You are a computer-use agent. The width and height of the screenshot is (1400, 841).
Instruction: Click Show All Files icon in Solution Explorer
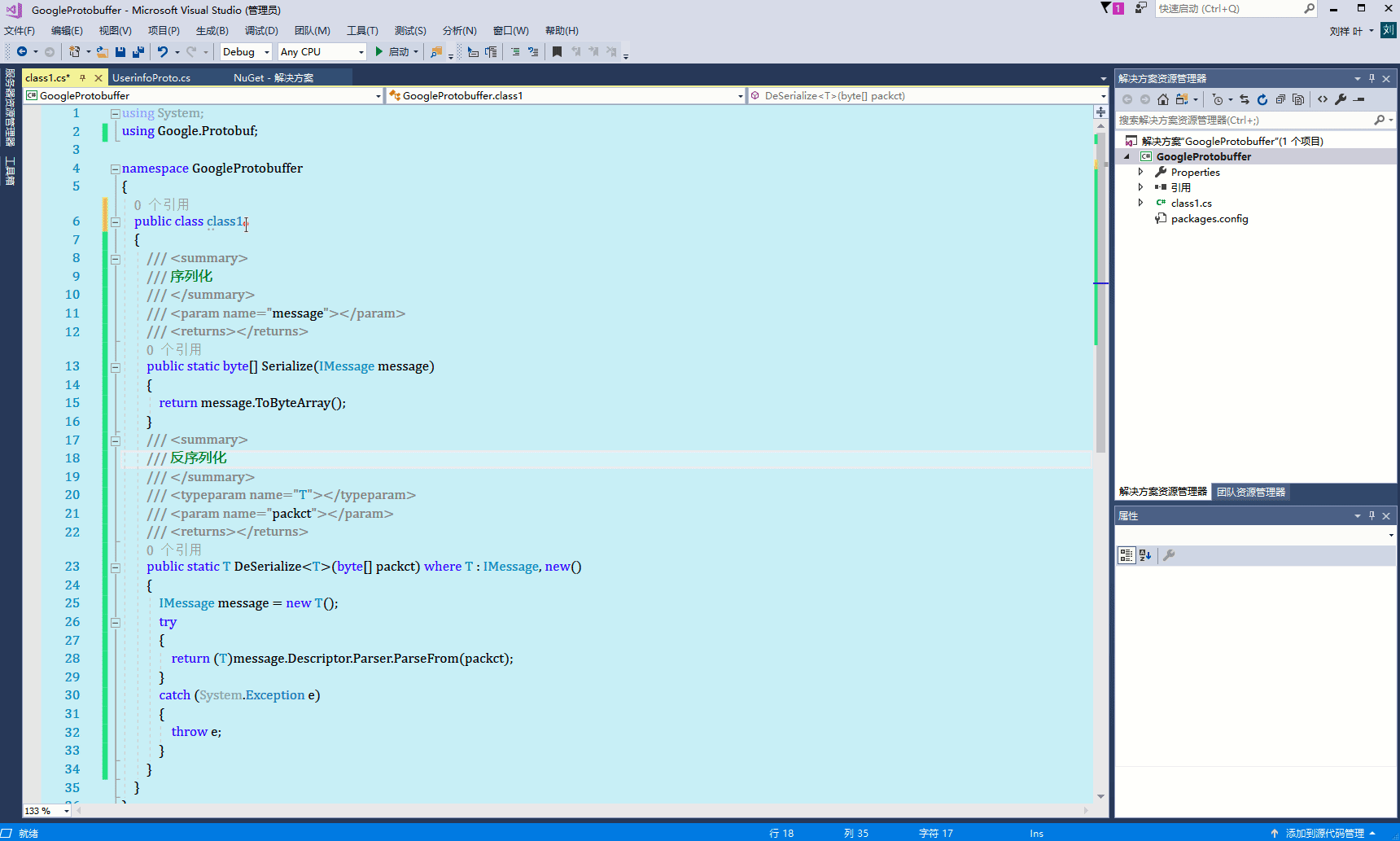(1298, 99)
